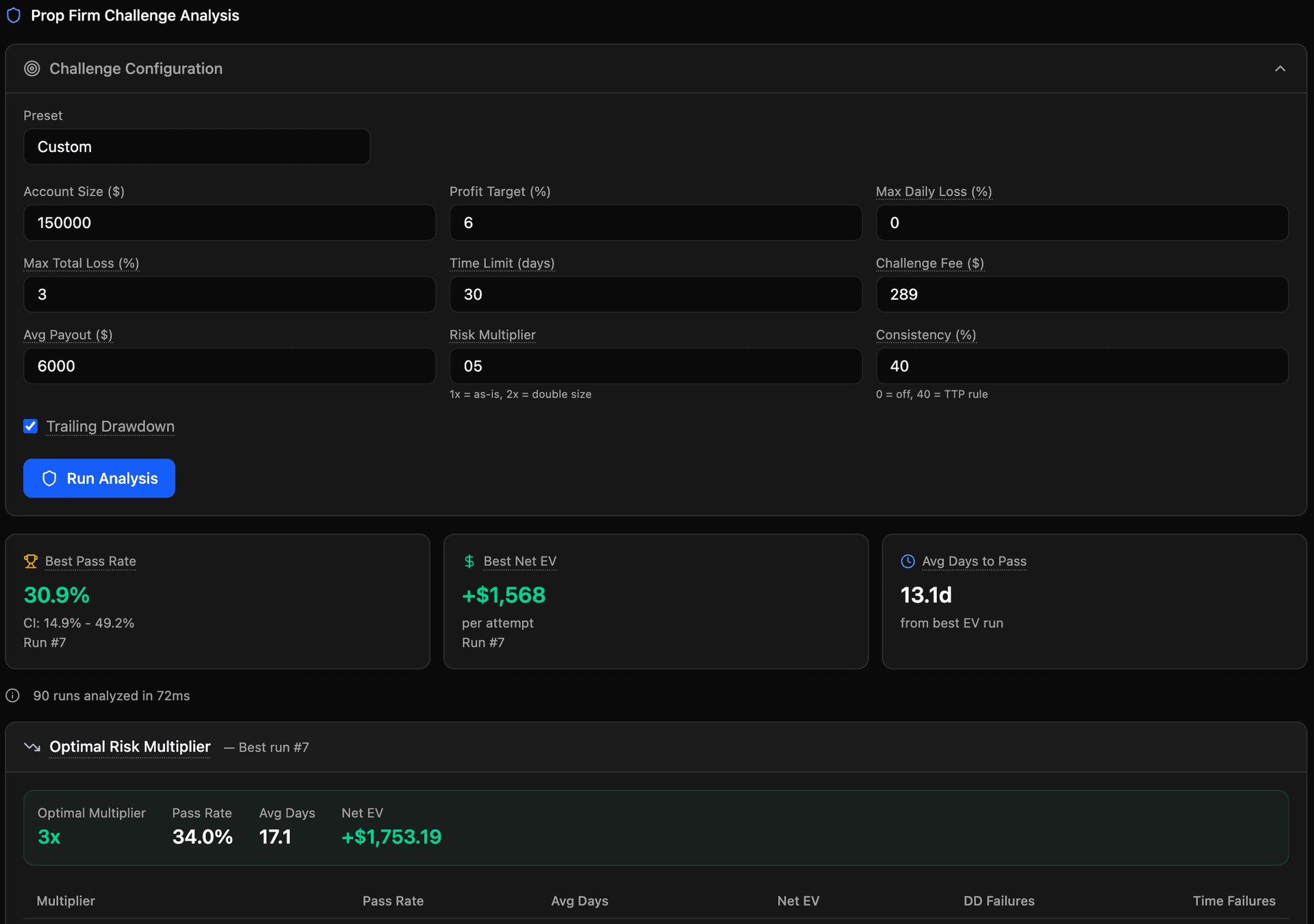Click the Optimal Risk Multiplier heading
Image resolution: width=1314 pixels, height=924 pixels.
(x=130, y=747)
